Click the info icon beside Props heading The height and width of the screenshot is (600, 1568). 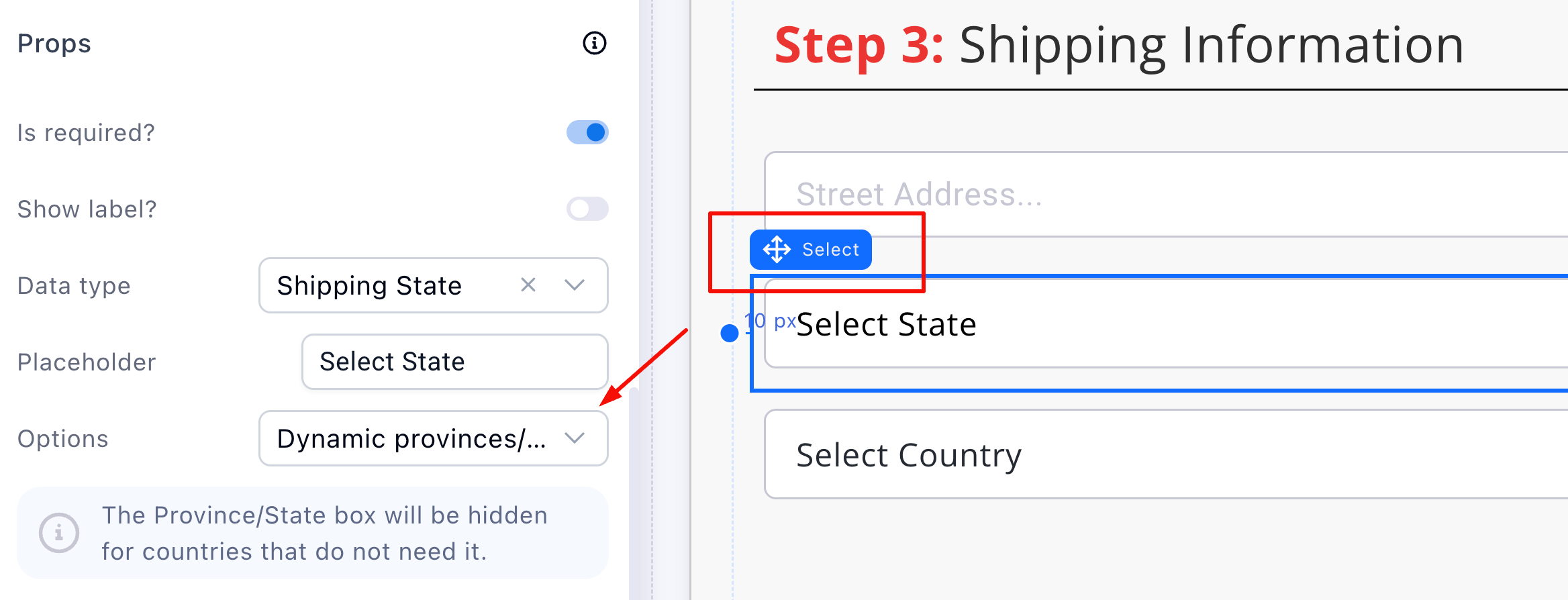point(594,43)
